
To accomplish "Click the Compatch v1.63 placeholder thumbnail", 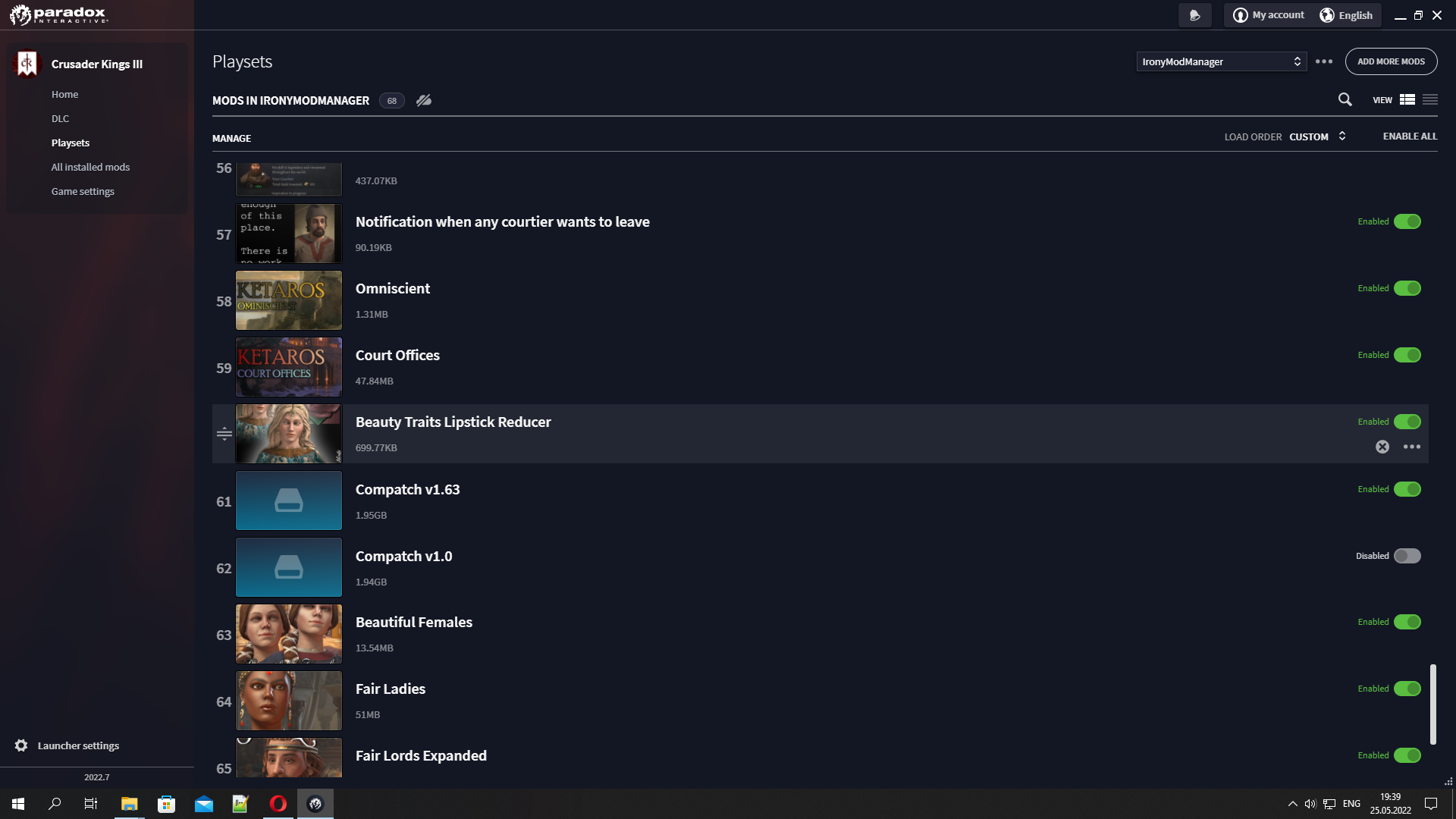I will pyautogui.click(x=289, y=500).
